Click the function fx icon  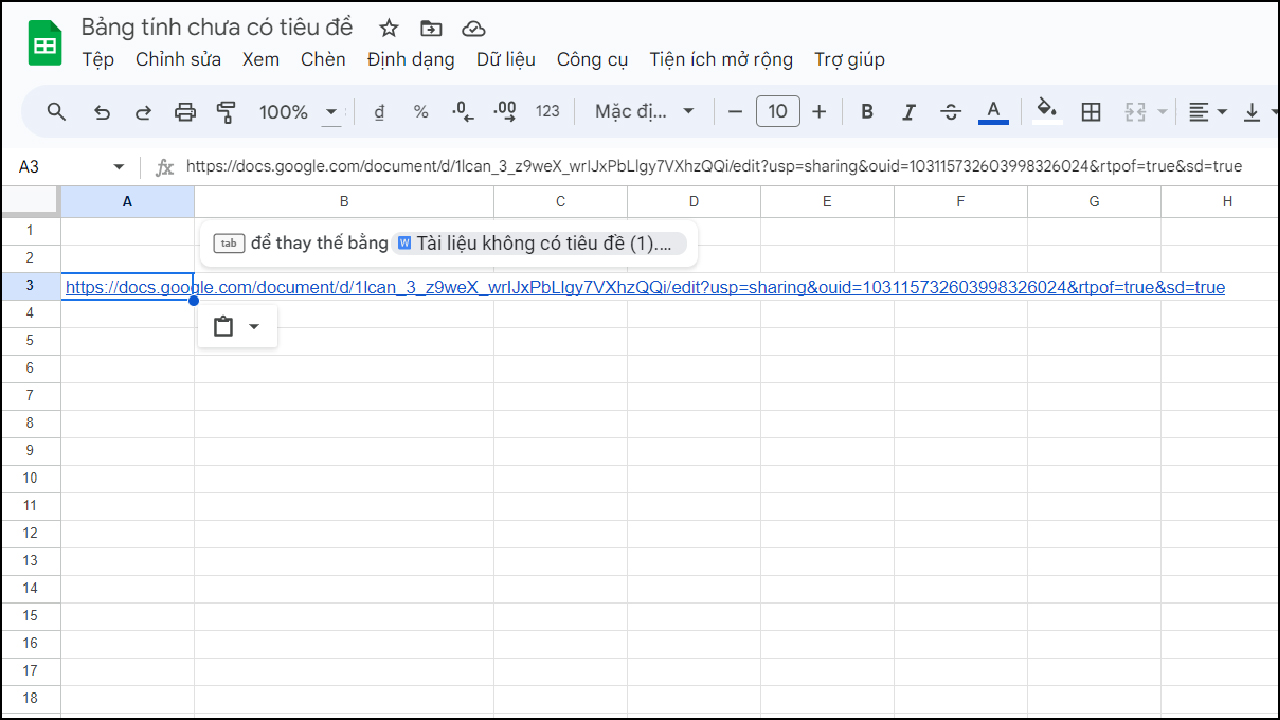point(165,167)
